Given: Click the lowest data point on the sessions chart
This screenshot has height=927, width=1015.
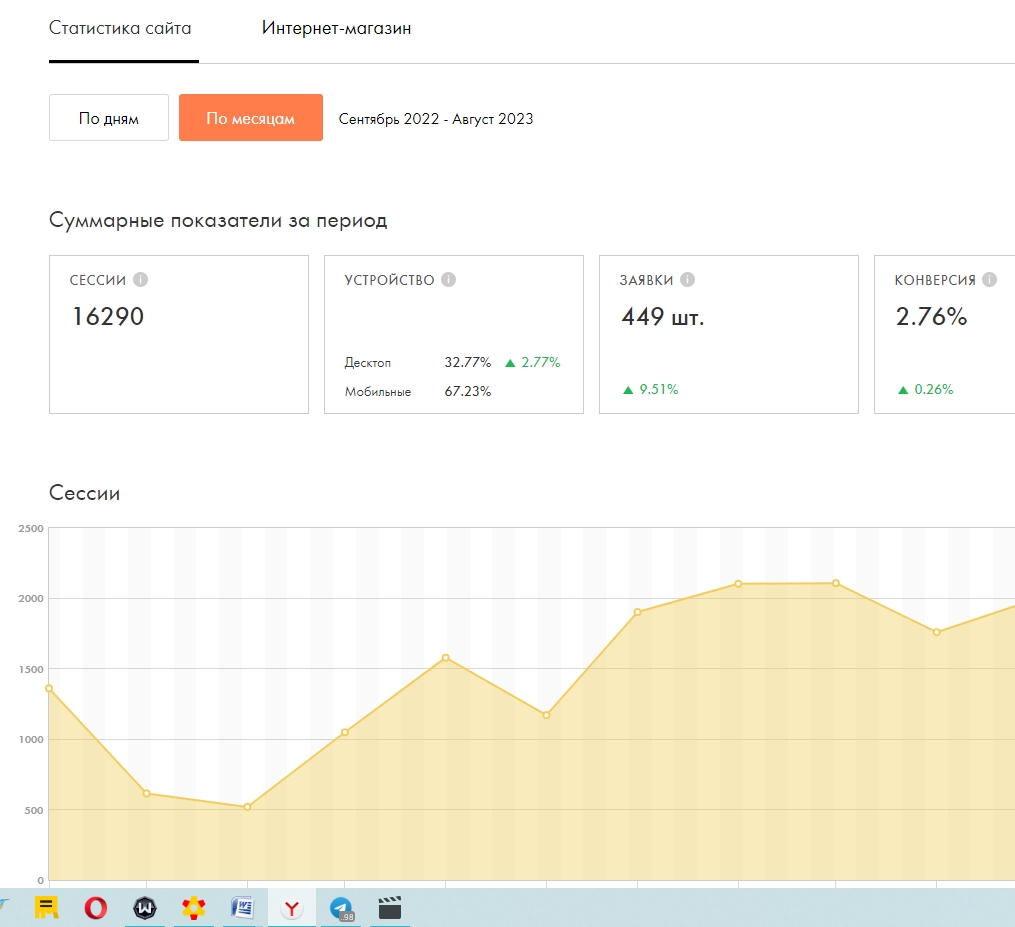Looking at the screenshot, I should [247, 807].
